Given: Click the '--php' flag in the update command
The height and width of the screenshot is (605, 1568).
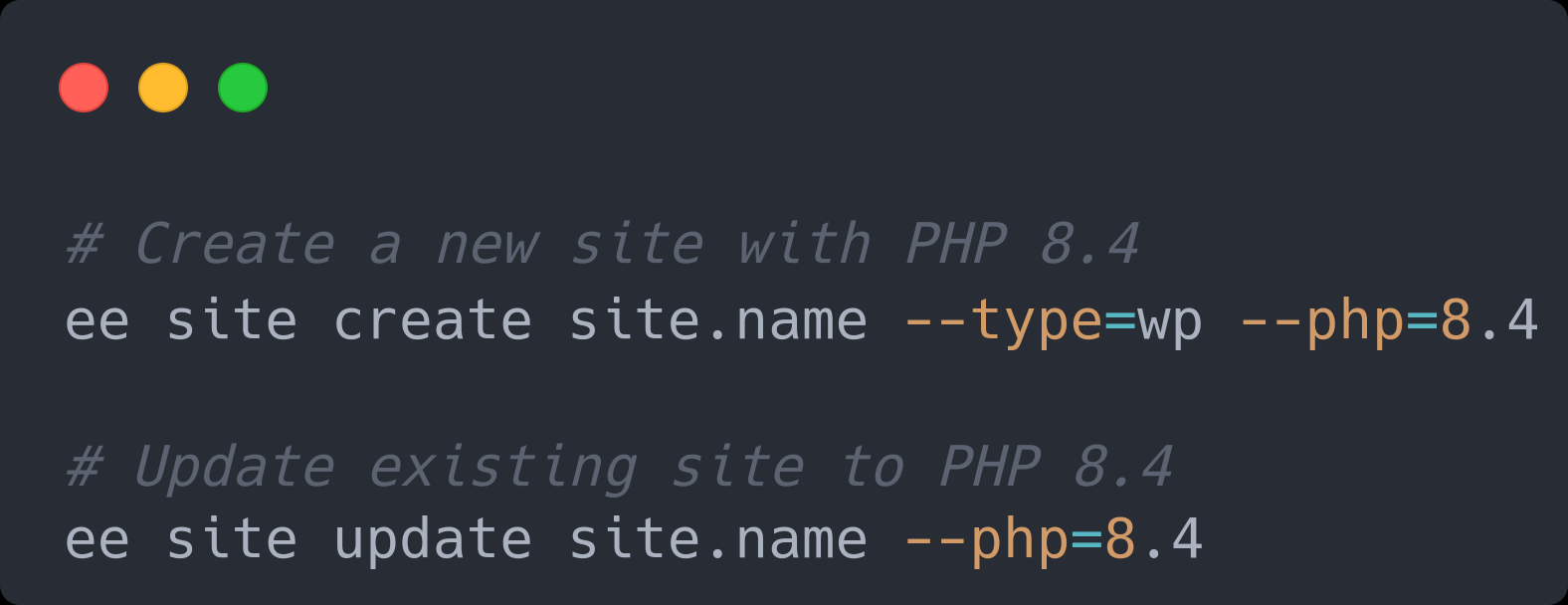Looking at the screenshot, I should pos(986,540).
